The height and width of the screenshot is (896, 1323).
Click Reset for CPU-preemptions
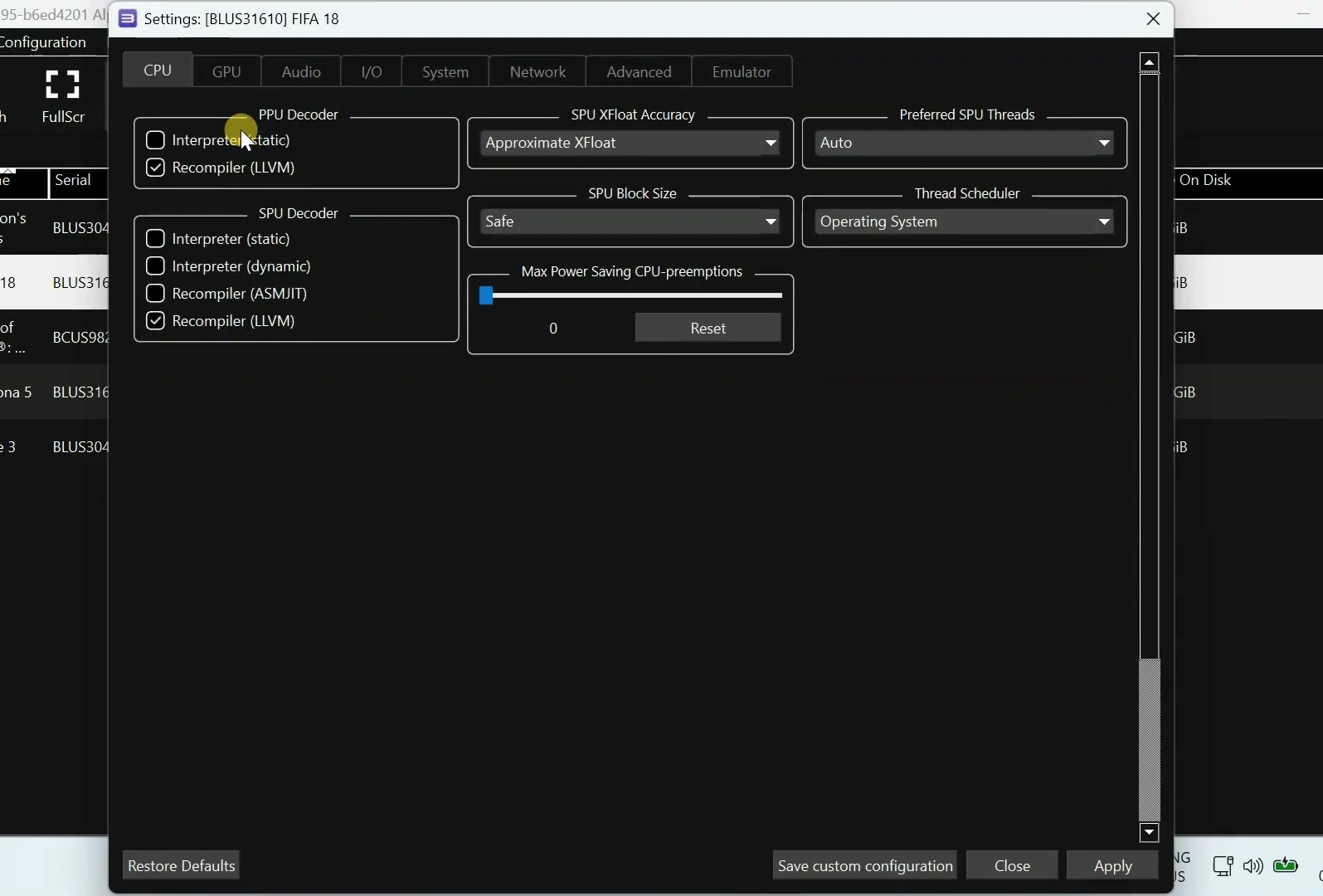[x=708, y=329]
